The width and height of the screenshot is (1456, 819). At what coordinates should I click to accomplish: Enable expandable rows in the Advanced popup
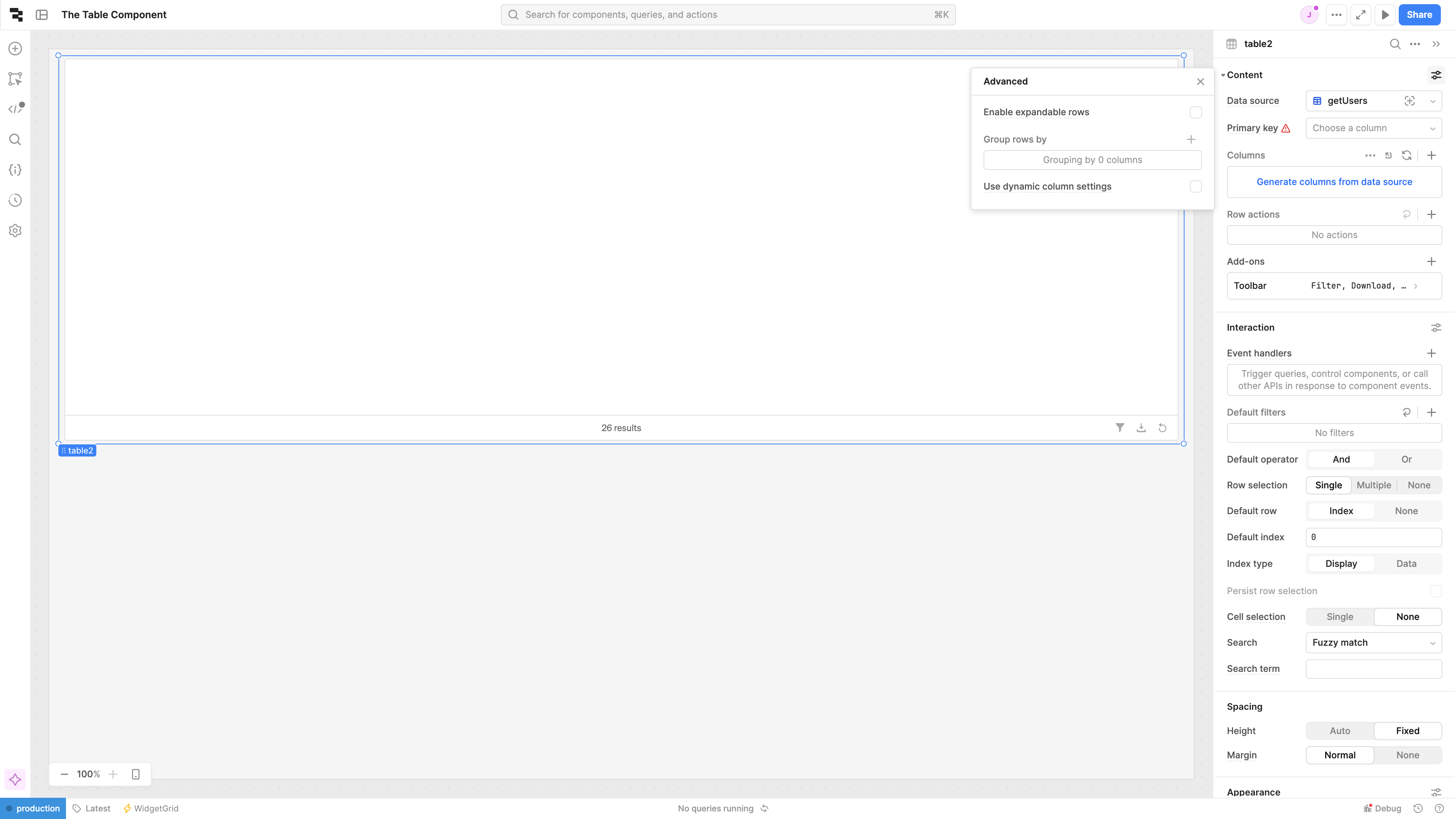coord(1196,112)
